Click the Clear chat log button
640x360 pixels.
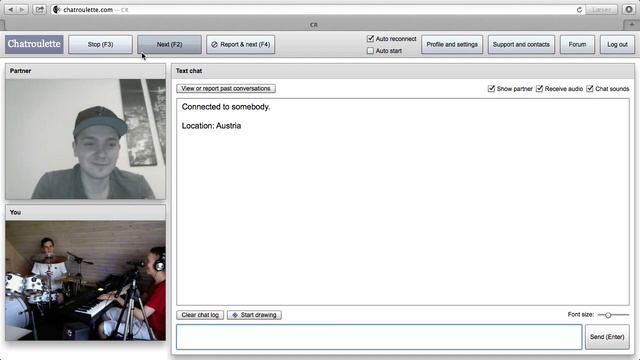coord(200,315)
